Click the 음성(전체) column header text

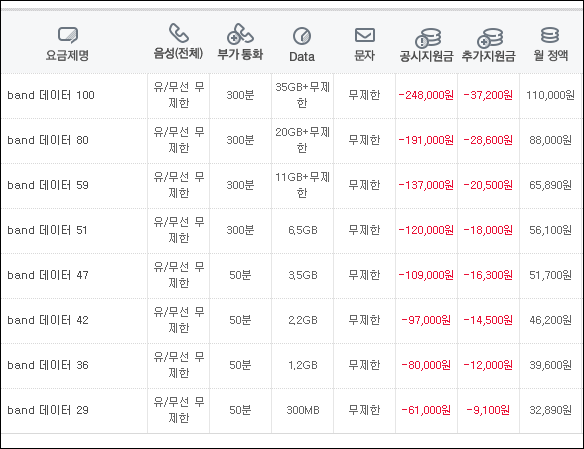coord(178,54)
